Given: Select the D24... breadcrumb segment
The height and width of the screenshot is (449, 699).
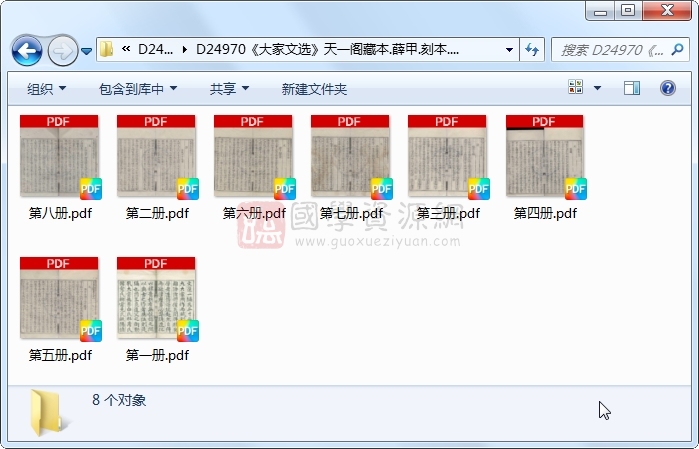Looking at the screenshot, I should pyautogui.click(x=155, y=49).
